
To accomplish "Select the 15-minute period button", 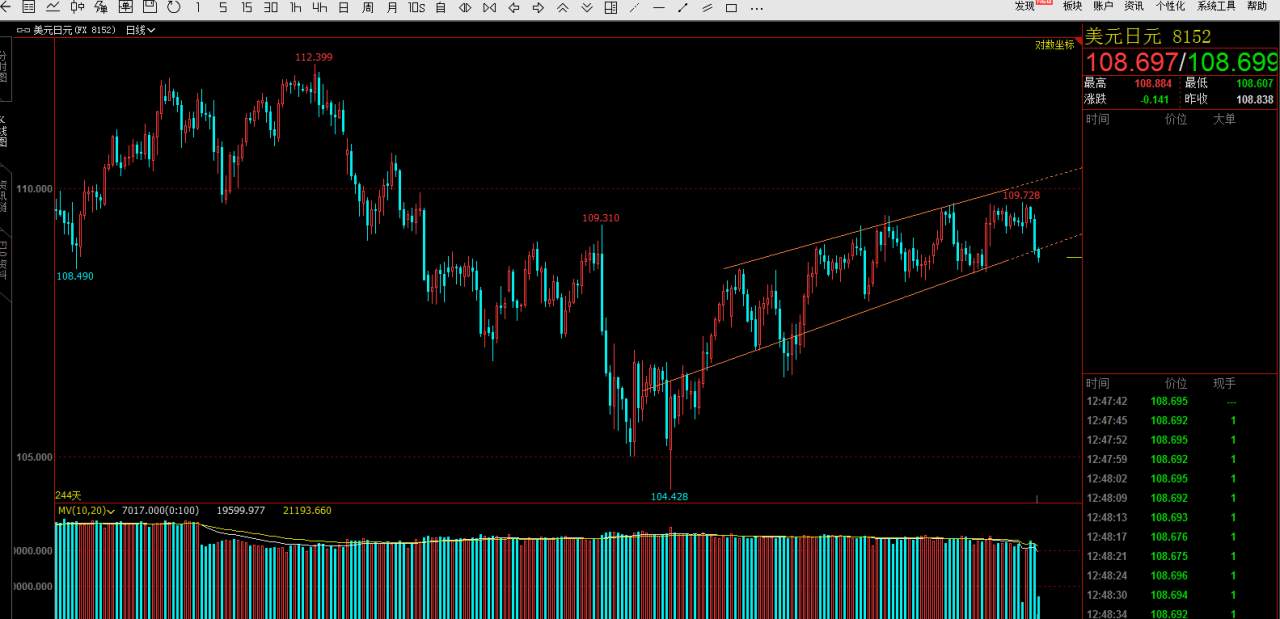I will (246, 7).
